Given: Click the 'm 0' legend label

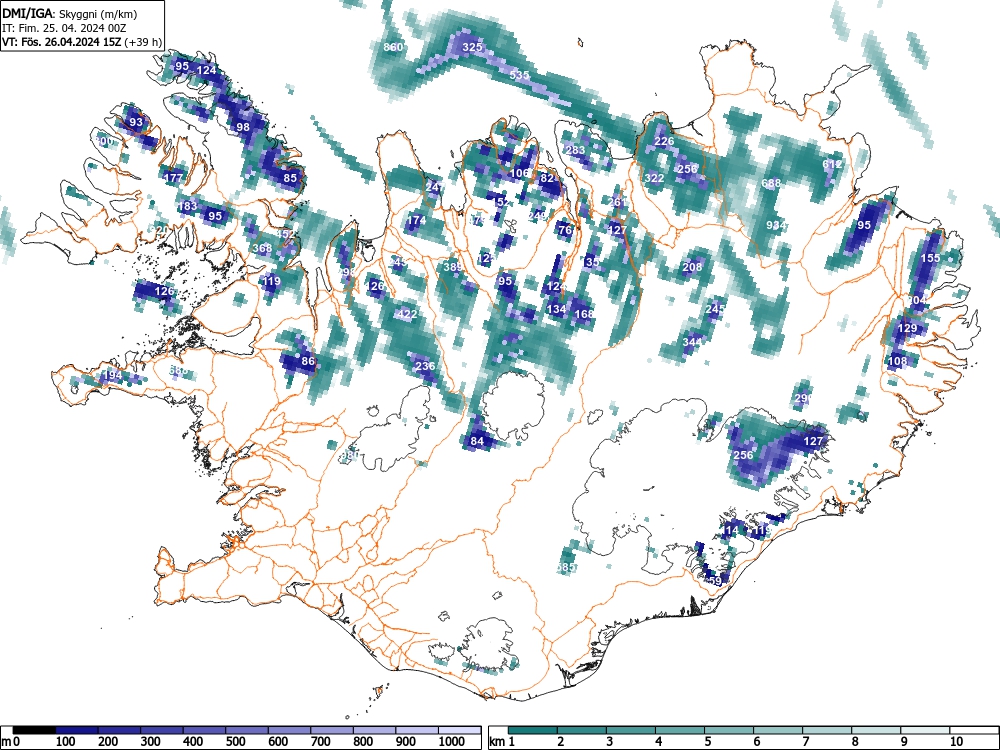Looking at the screenshot, I should click(x=12, y=742).
